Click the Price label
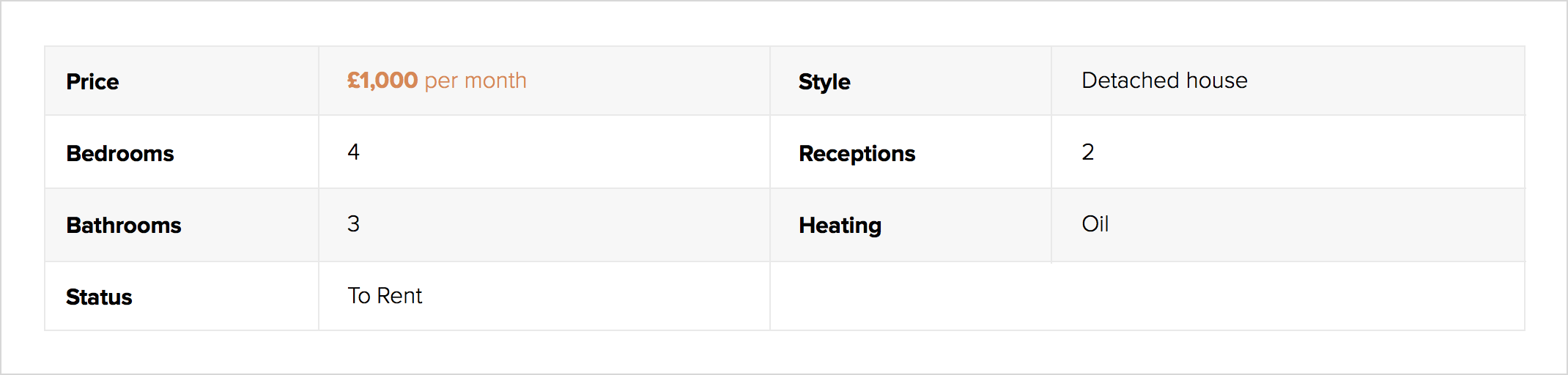 point(92,81)
